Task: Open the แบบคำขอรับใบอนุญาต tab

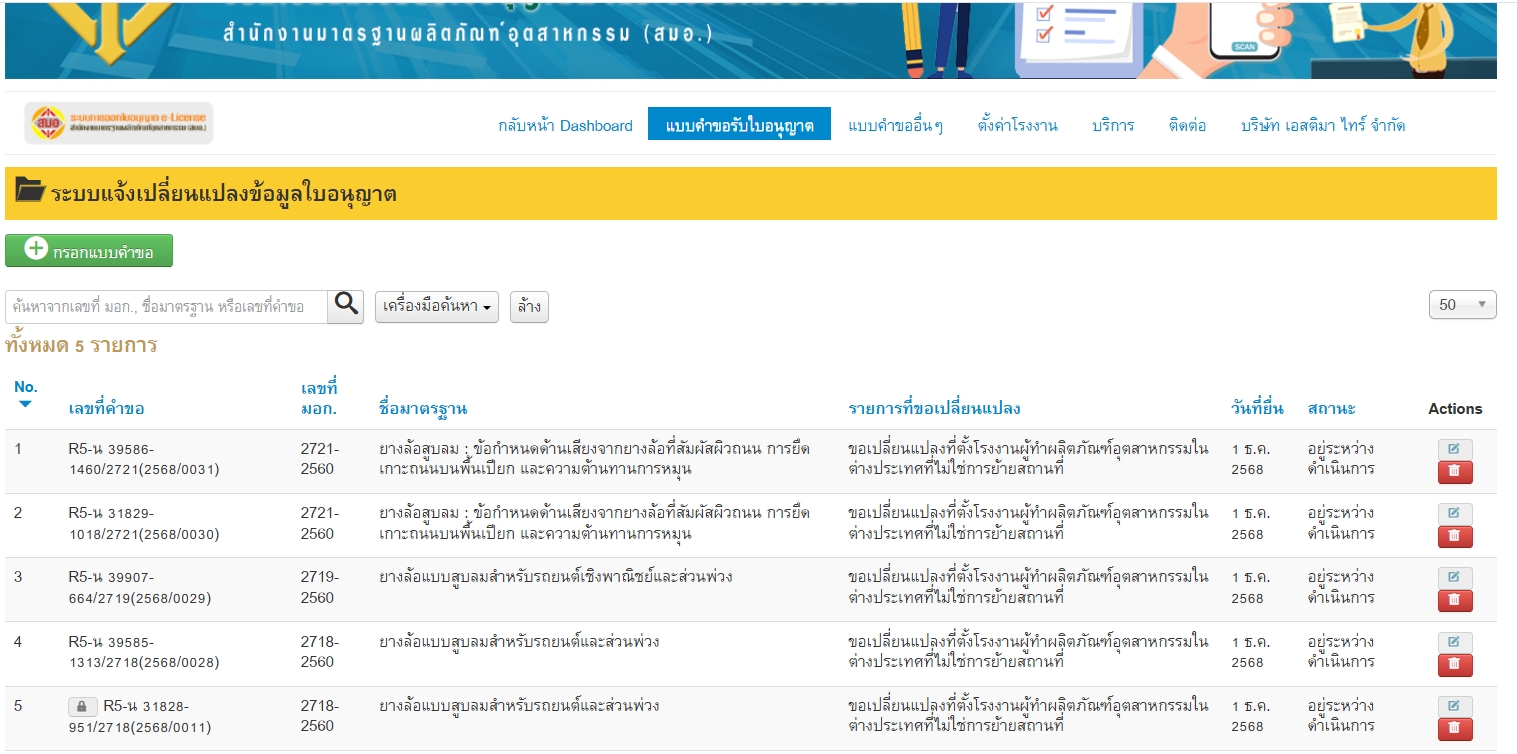Action: pos(739,125)
